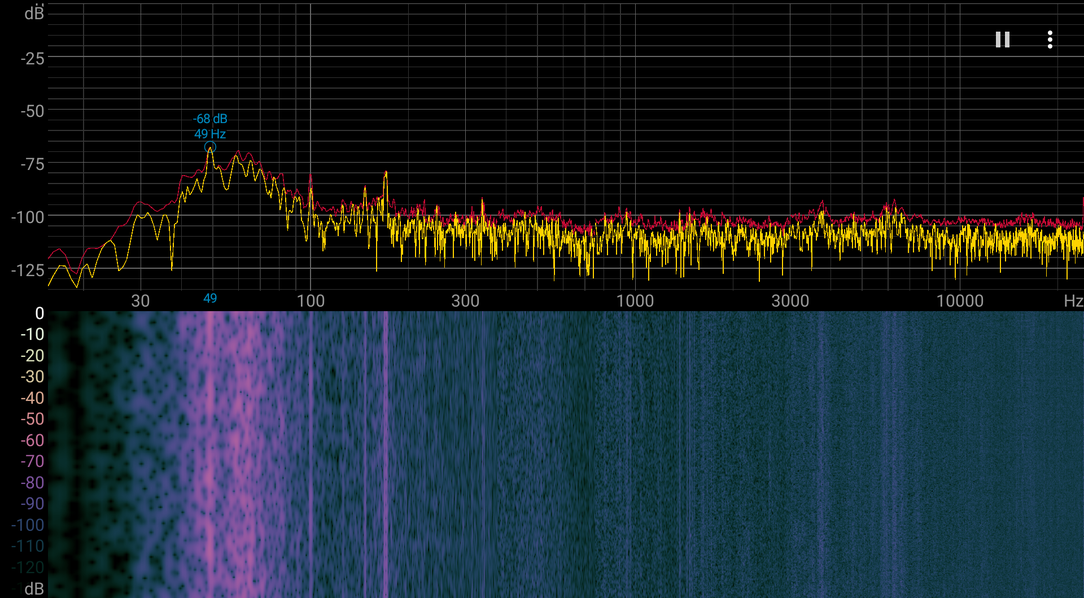Click the '-100' spectrum dB scale label
This screenshot has height=598, width=1084.
tap(28, 217)
